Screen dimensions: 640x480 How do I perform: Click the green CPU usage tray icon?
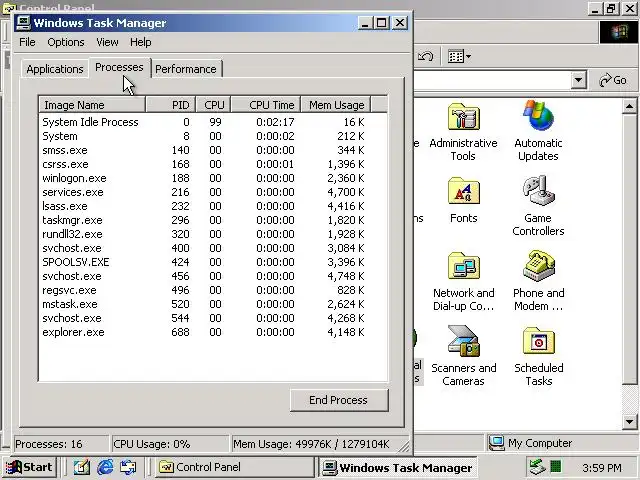pyautogui.click(x=556, y=466)
